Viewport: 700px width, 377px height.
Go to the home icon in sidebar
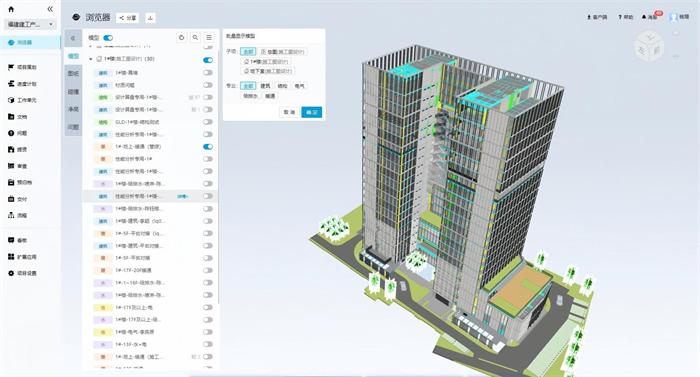pos(11,9)
